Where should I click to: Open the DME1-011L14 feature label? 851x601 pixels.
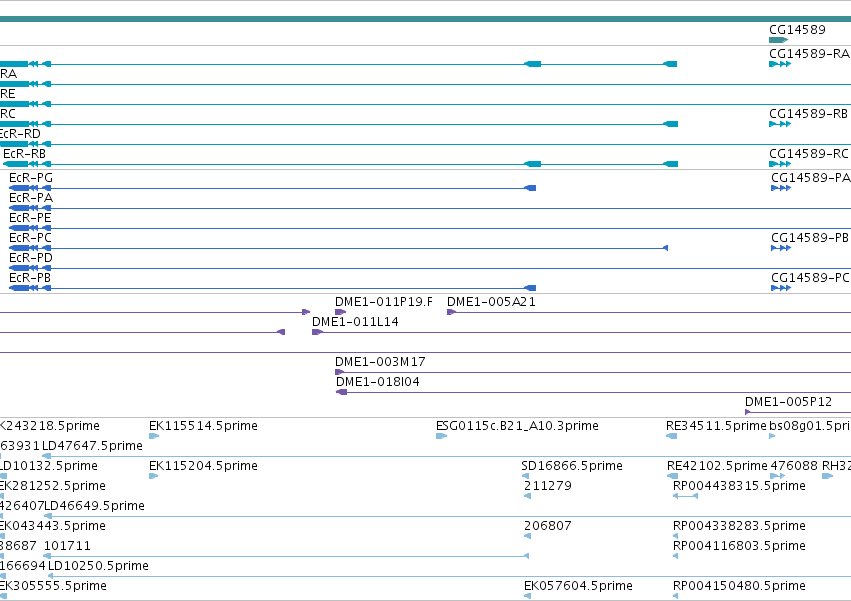(x=355, y=322)
